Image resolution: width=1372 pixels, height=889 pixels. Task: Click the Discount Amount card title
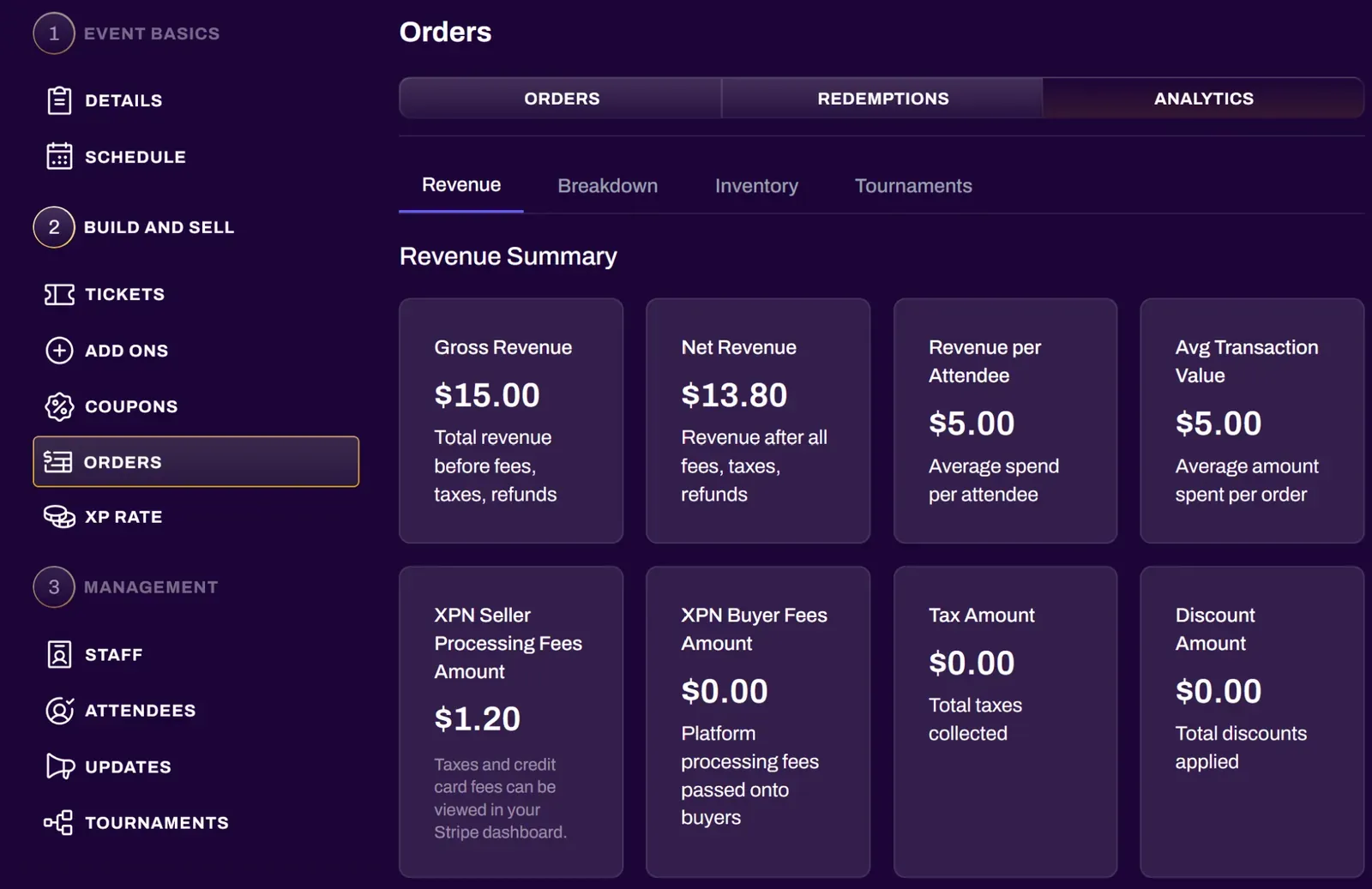[x=1215, y=629]
